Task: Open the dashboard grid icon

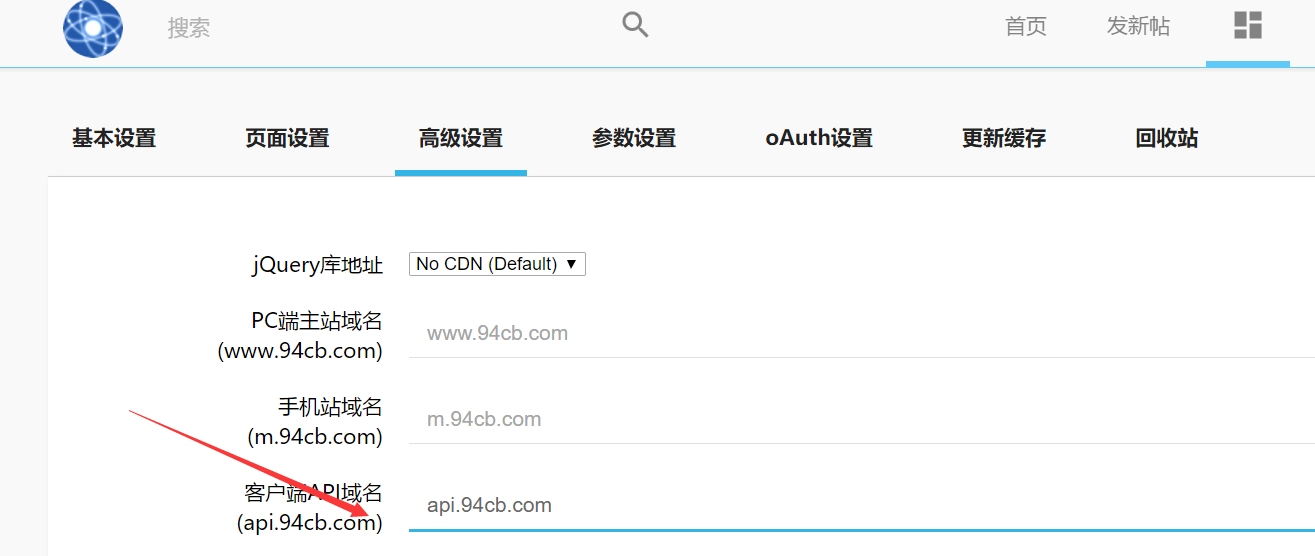Action: tap(1248, 26)
